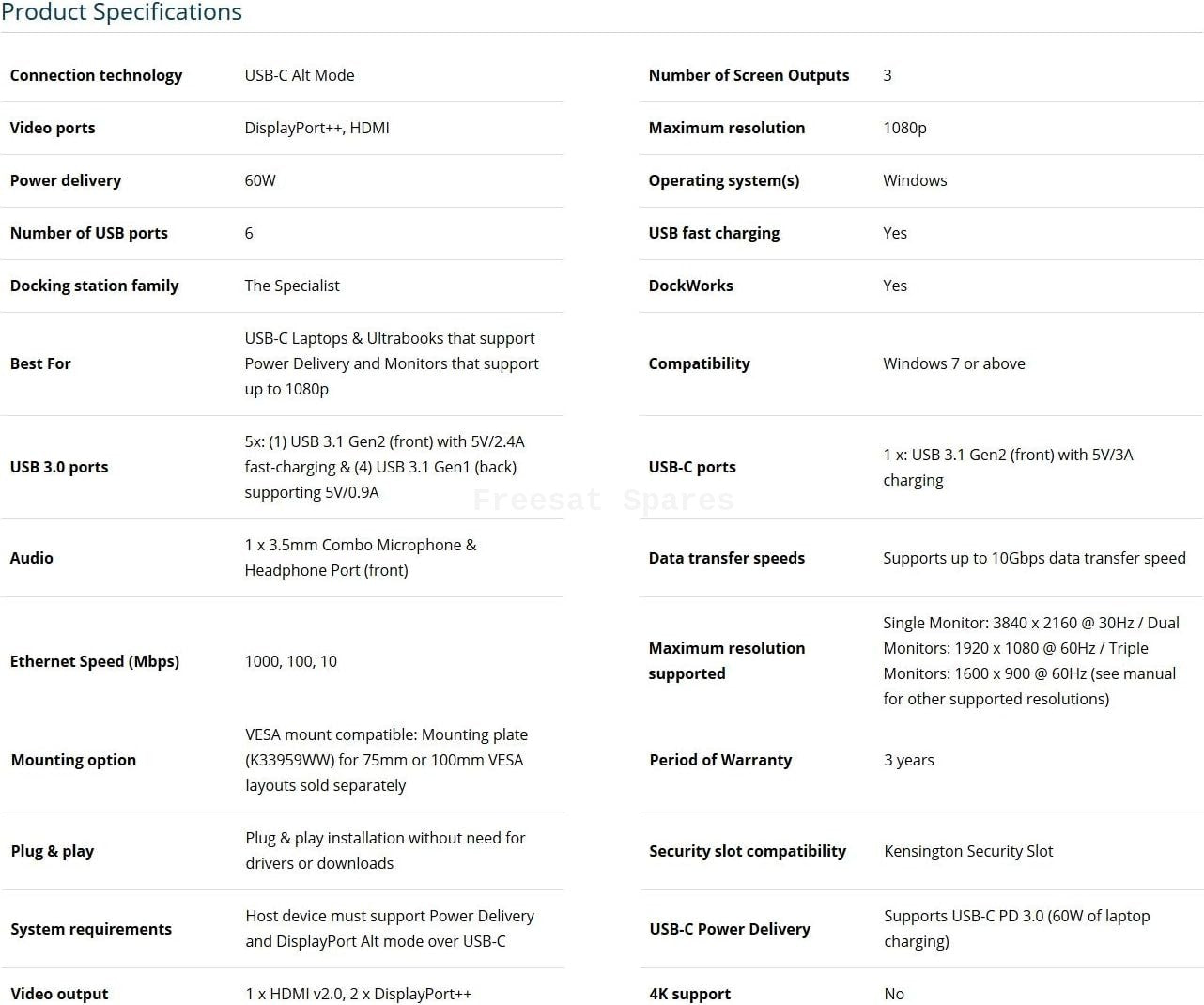Click the 4K support row label
This screenshot has width=1204, height=1005.
(689, 994)
